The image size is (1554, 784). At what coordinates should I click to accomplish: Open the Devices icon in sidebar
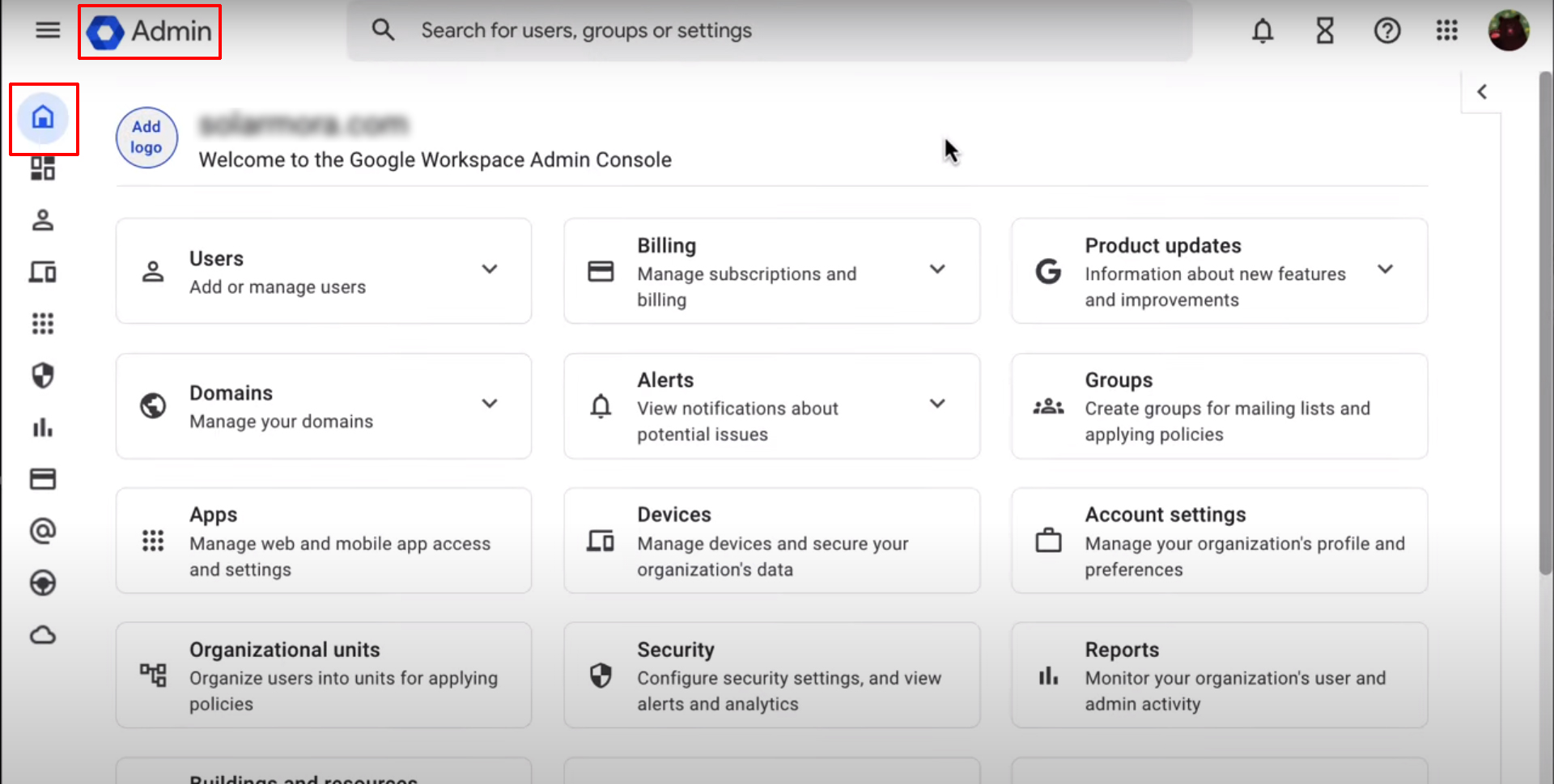pos(43,272)
